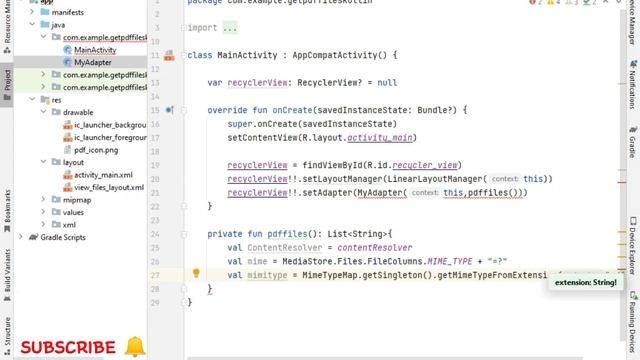
Task: Select pdf_icon.png file
Action: coord(96,150)
